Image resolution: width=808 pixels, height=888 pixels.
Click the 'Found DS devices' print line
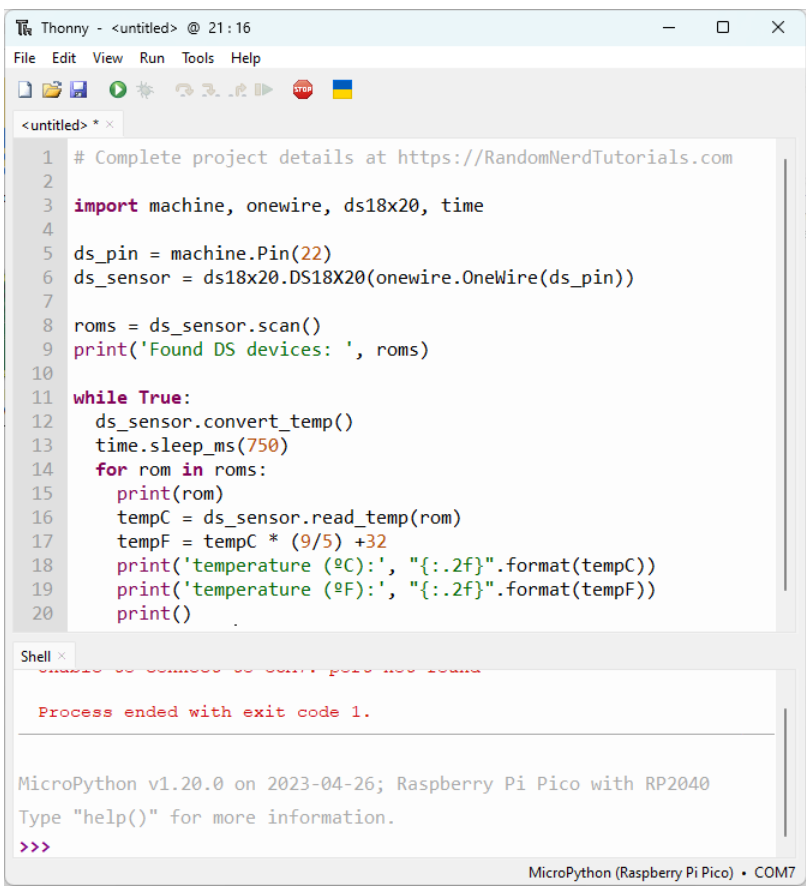[x=251, y=349]
